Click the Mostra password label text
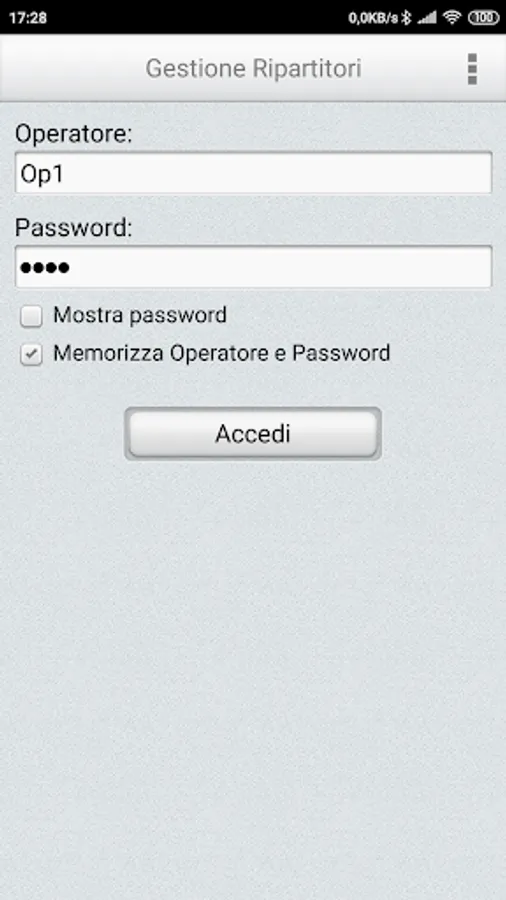506x900 pixels. [140, 315]
